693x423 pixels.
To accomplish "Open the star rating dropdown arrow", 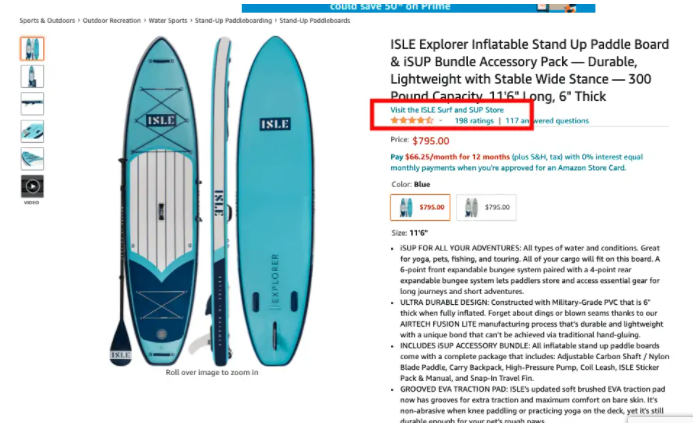I will (441, 121).
